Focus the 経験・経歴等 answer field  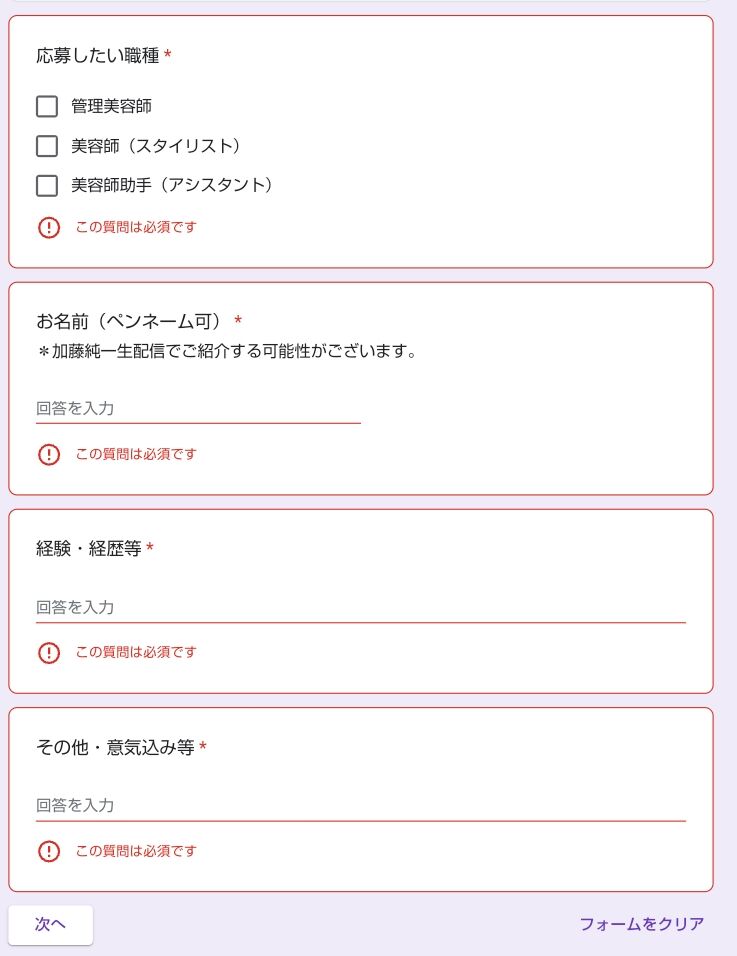[360, 607]
